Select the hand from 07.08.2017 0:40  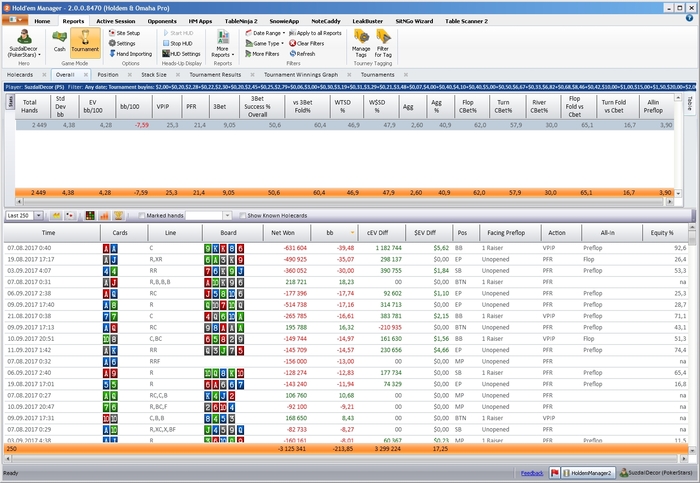[346, 248]
